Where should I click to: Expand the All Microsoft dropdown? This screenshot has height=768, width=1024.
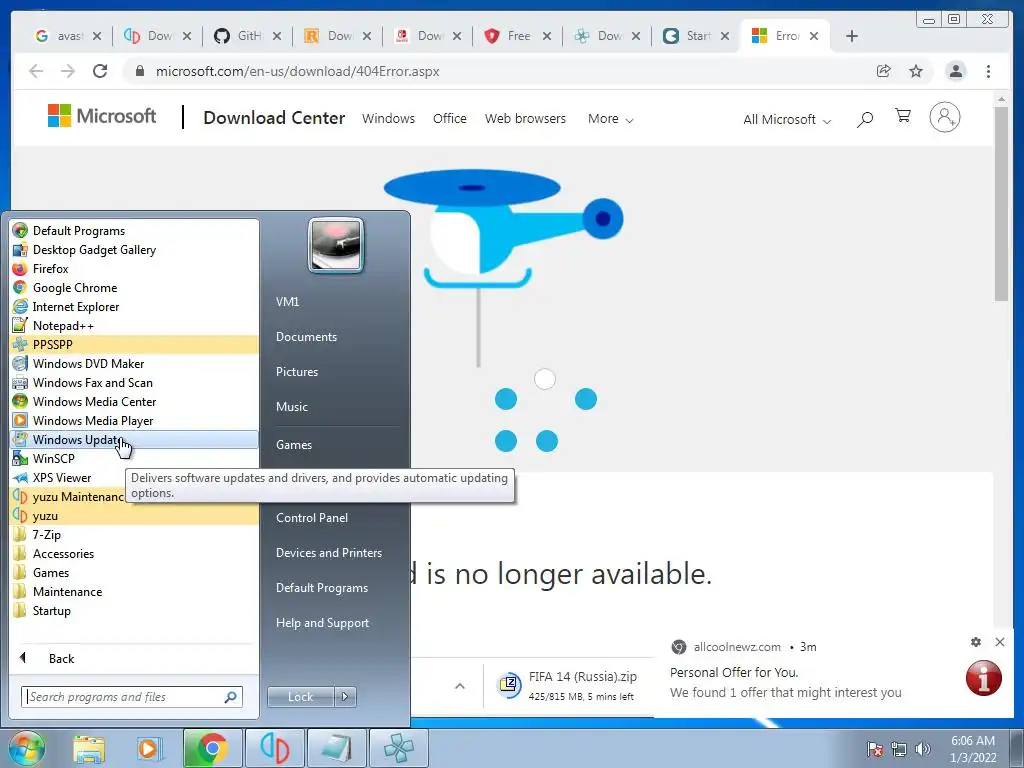tap(786, 120)
